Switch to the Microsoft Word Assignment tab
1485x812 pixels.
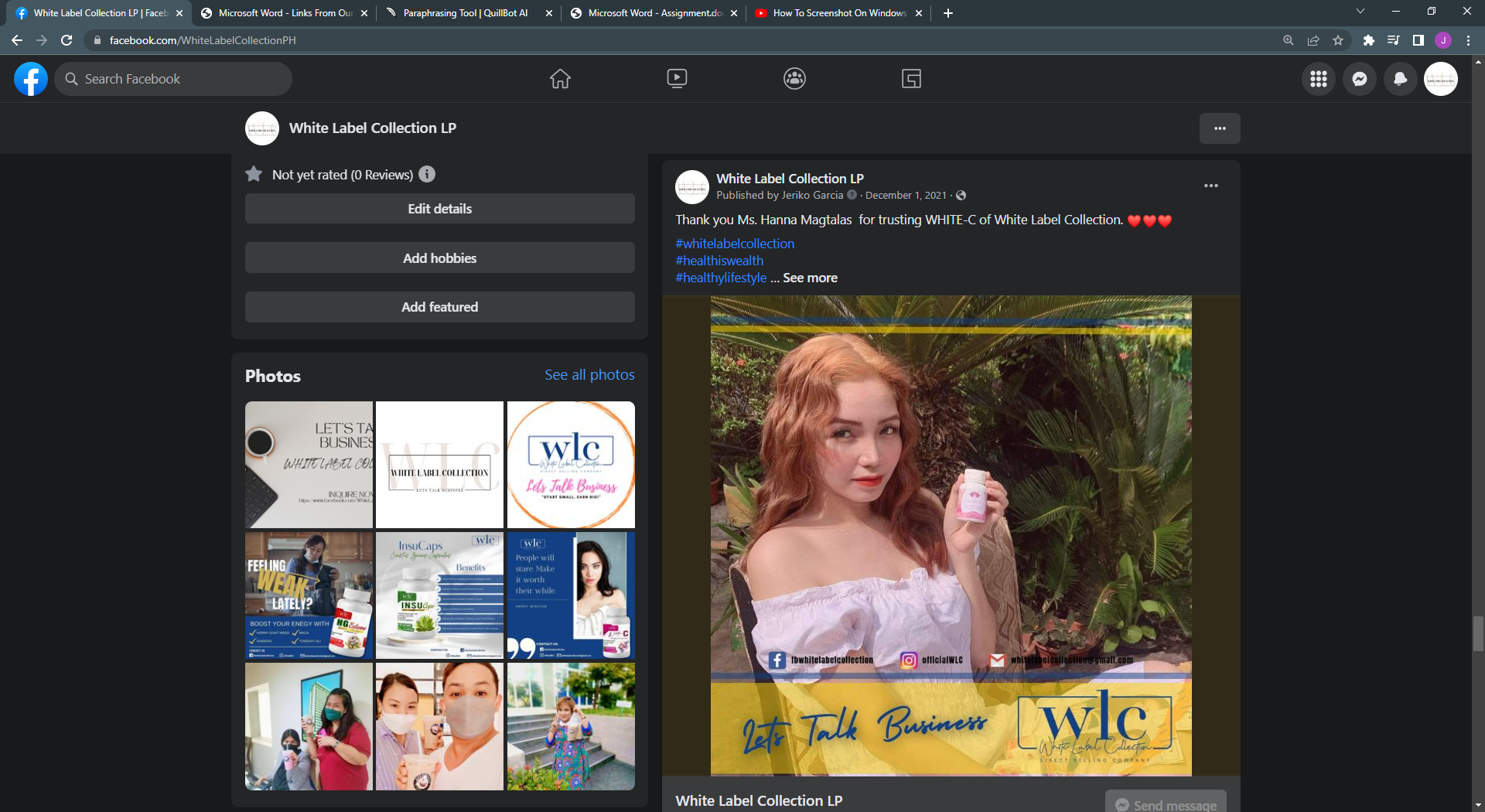click(654, 13)
